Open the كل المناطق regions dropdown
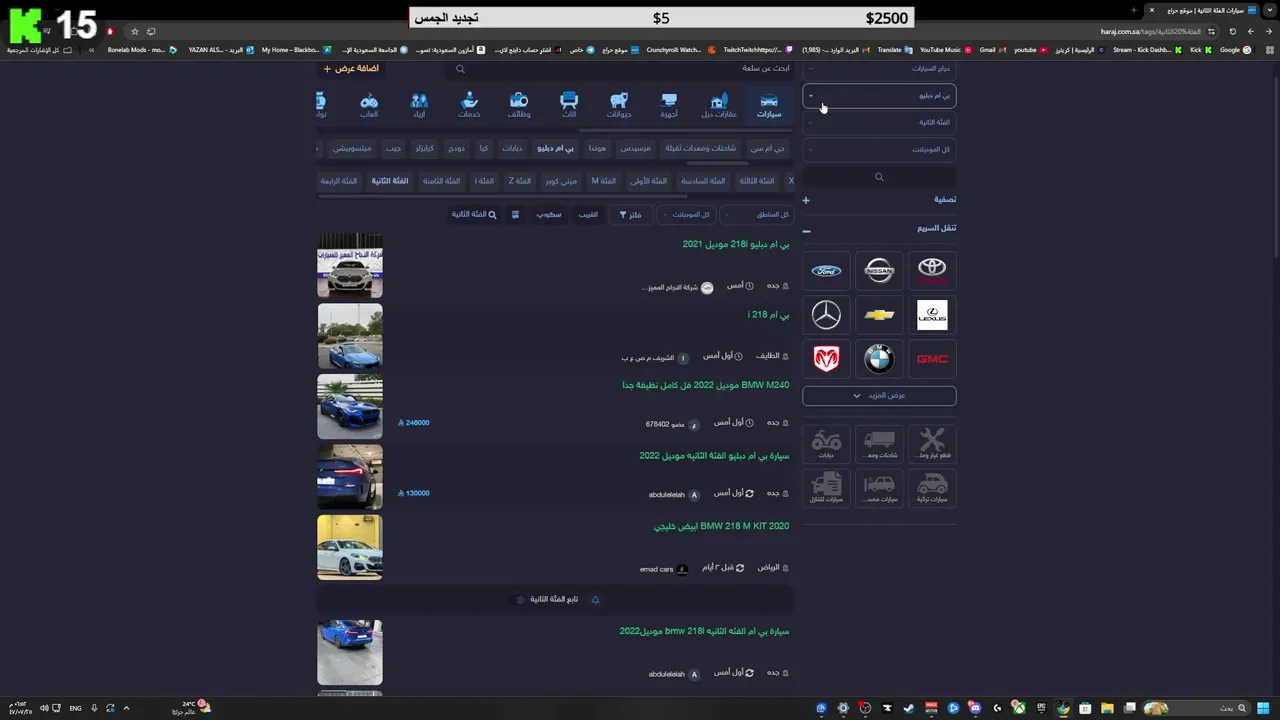The width and height of the screenshot is (1280, 720). [x=759, y=214]
